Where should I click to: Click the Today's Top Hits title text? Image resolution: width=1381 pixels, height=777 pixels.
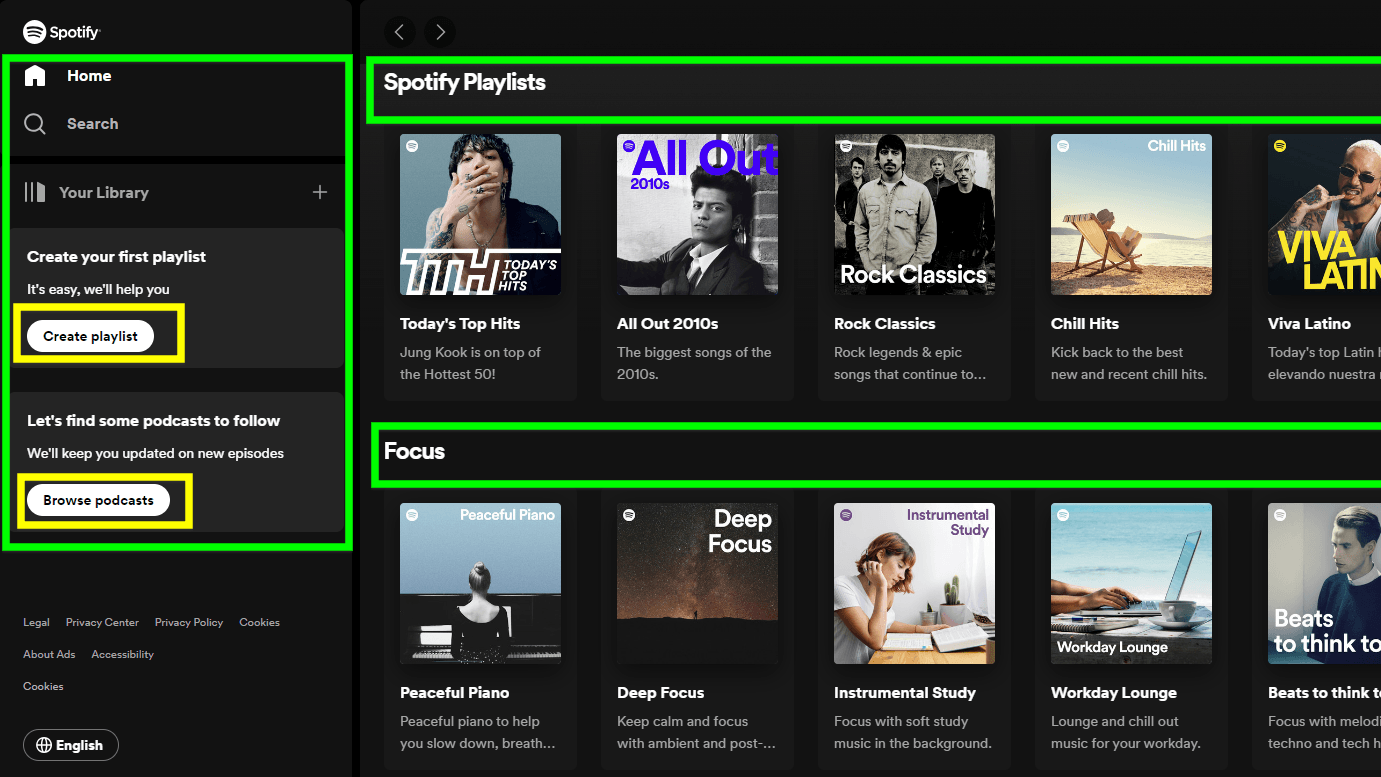460,324
